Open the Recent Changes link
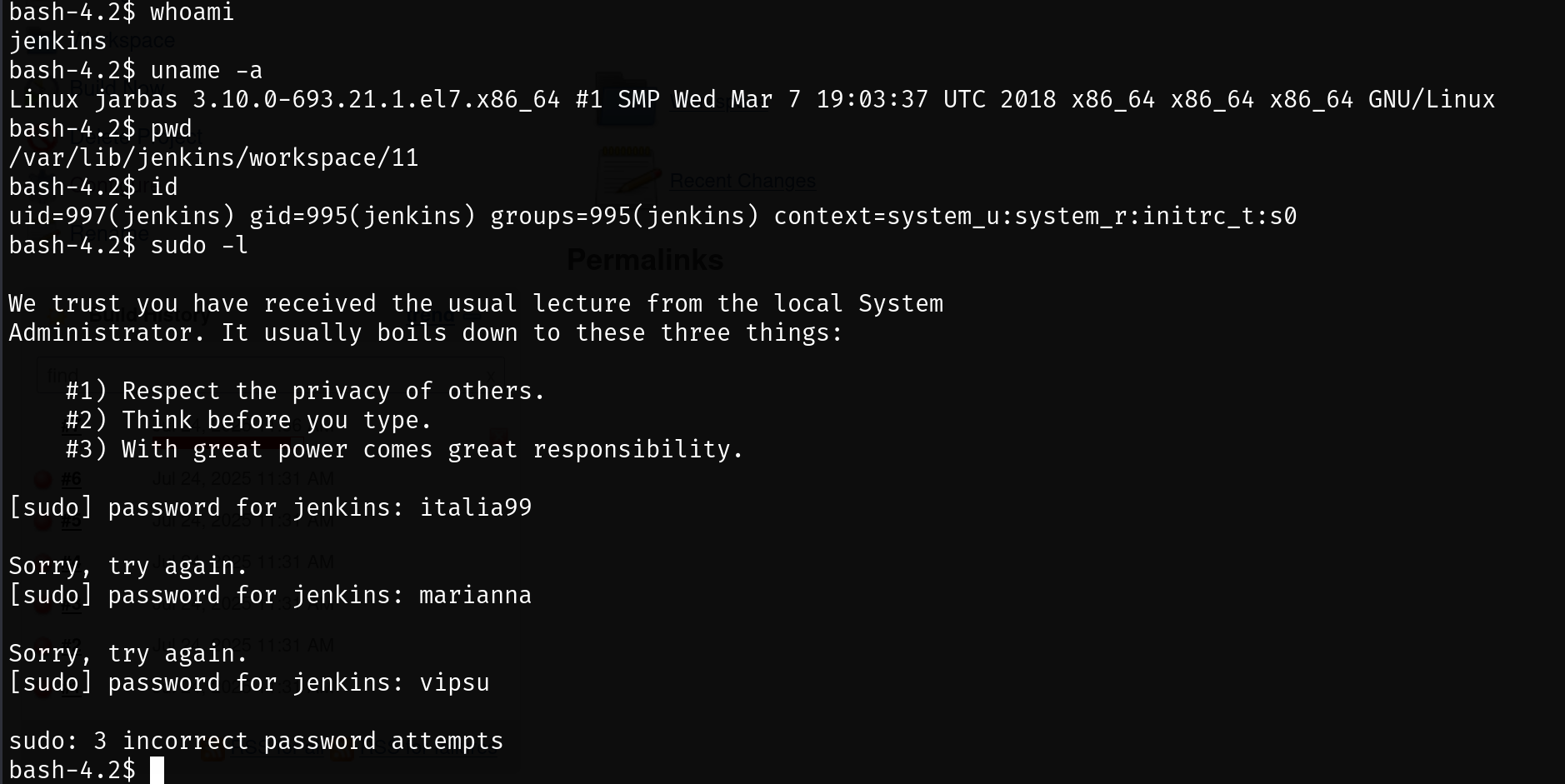The height and width of the screenshot is (784, 1565). (x=742, y=181)
